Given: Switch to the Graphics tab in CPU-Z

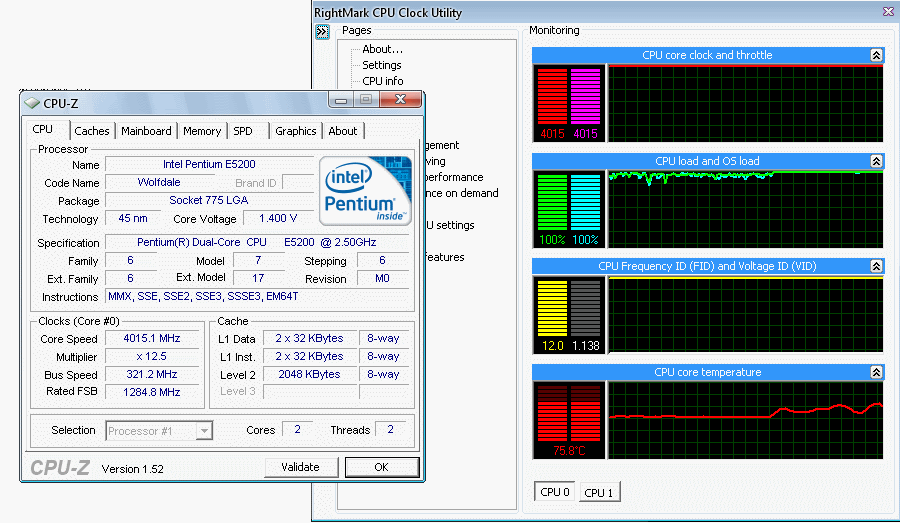Looking at the screenshot, I should (x=296, y=131).
